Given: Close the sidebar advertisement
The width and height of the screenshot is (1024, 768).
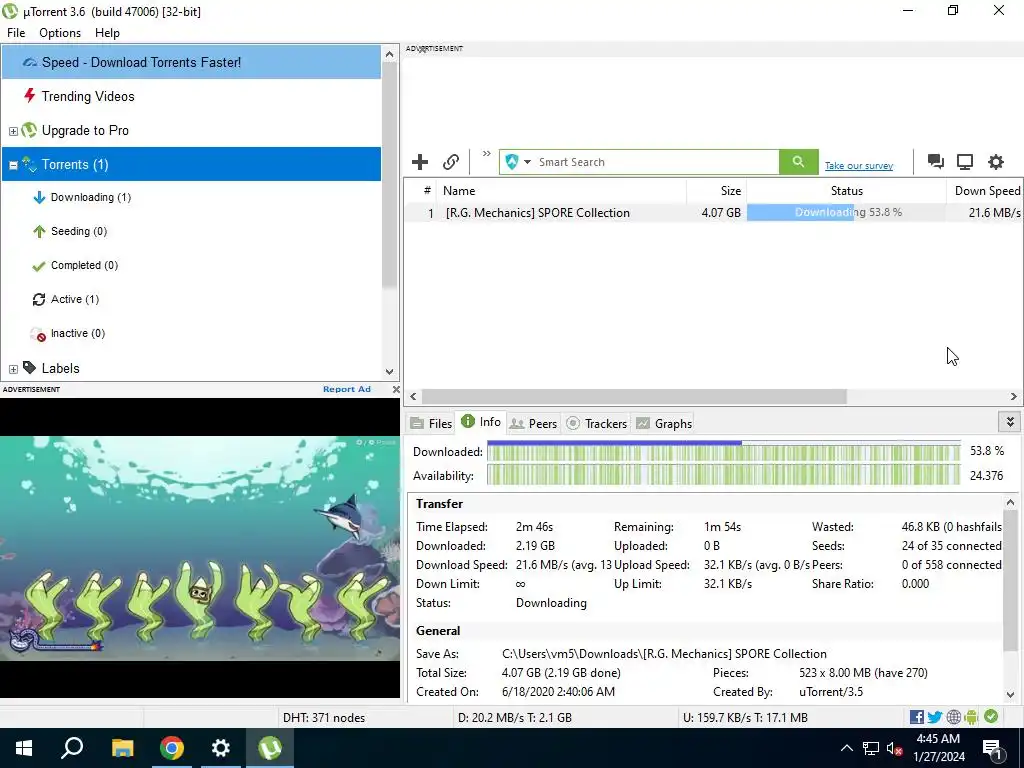Looking at the screenshot, I should click(x=396, y=389).
